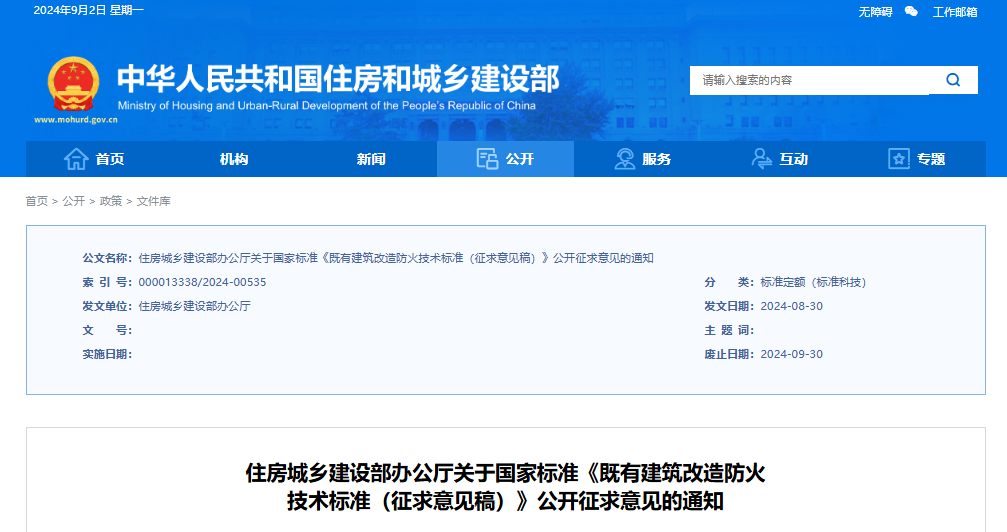This screenshot has height=532, width=1007.
Task: Click the 分类 field label
Action: pyautogui.click(x=729, y=282)
